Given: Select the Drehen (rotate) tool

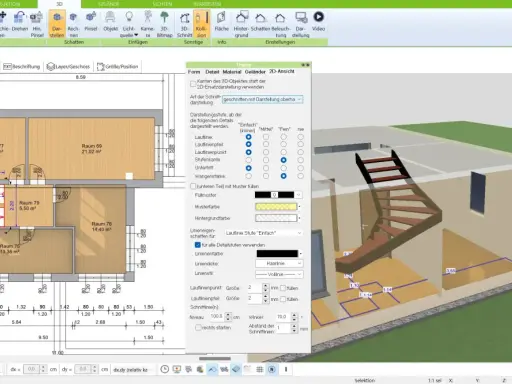Looking at the screenshot, I should tap(19, 22).
